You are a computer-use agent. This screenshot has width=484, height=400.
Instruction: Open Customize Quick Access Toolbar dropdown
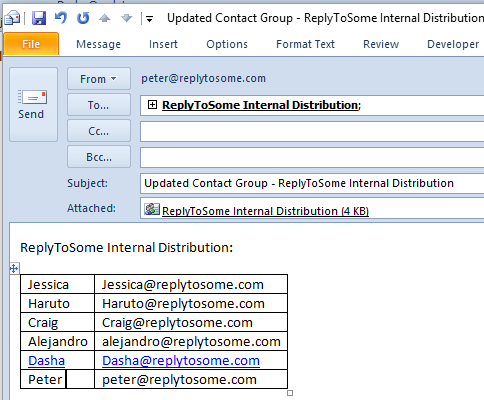149,19
